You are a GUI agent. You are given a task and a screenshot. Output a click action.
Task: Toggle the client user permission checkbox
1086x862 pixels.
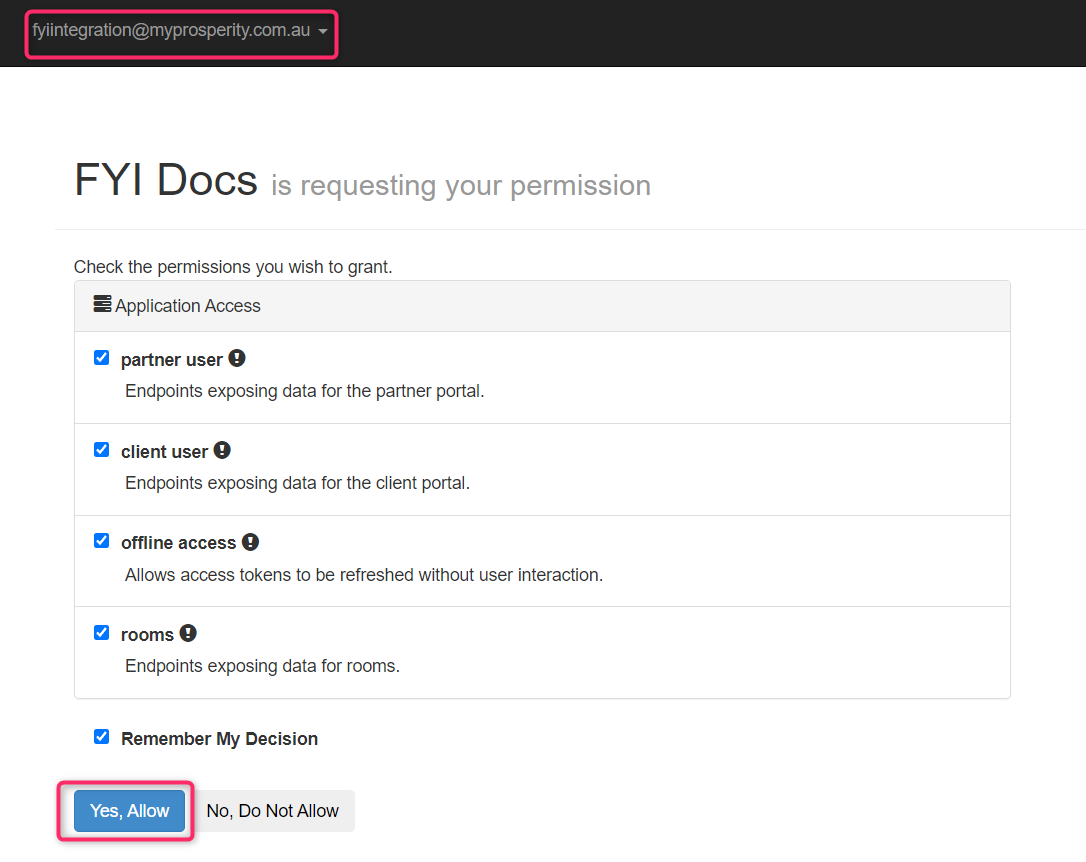point(101,450)
